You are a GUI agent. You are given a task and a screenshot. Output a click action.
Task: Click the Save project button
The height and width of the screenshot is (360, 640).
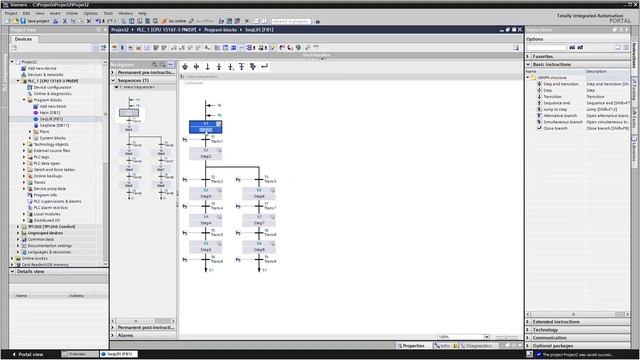click(36, 21)
